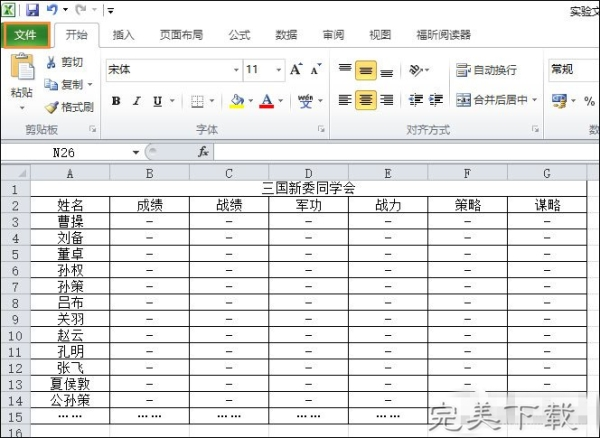Click the Save icon in quick access toolbar
This screenshot has width=600, height=438.
click(x=33, y=10)
